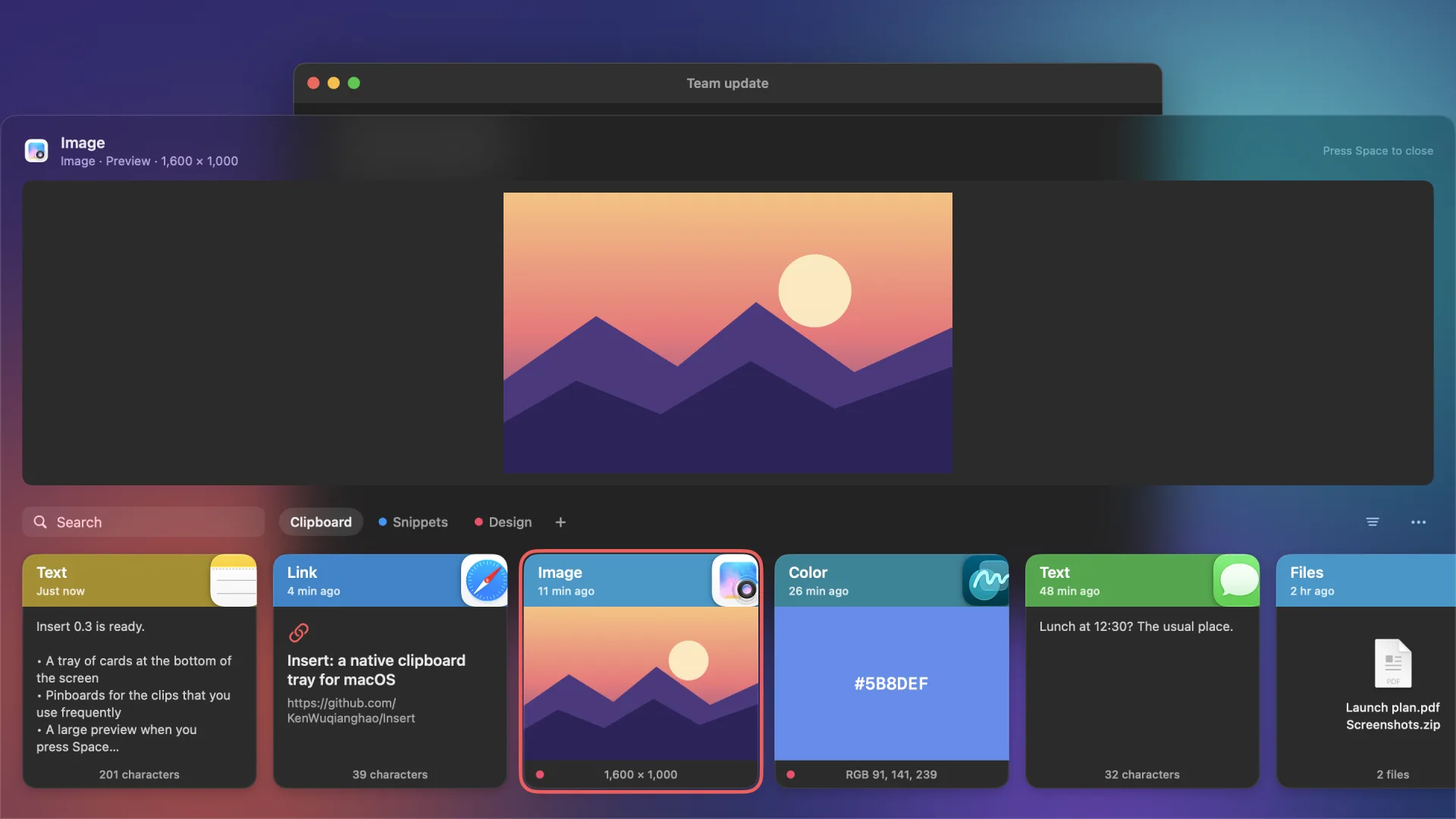The height and width of the screenshot is (819, 1456).
Task: Click the Safari icon on the Link card
Action: [485, 581]
